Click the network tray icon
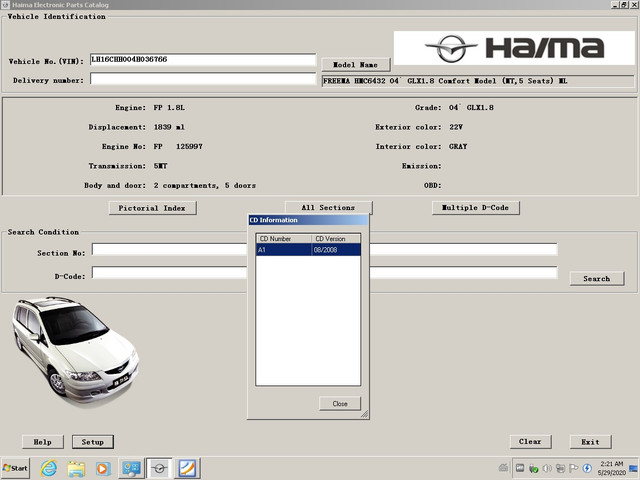Image resolution: width=640 pixels, height=480 pixels. [x=560, y=468]
